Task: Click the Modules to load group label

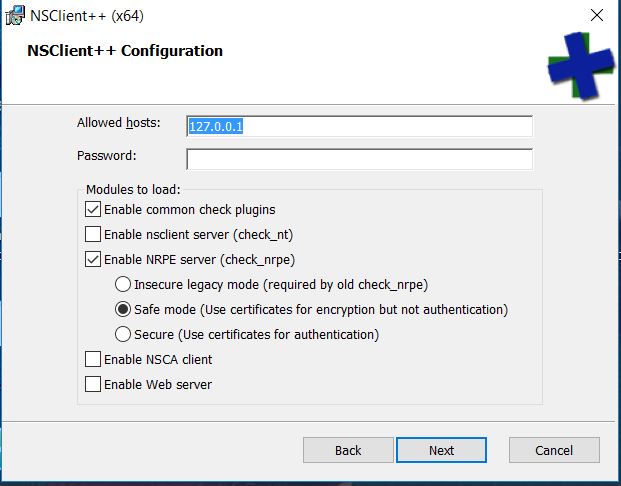Action: pos(132,189)
